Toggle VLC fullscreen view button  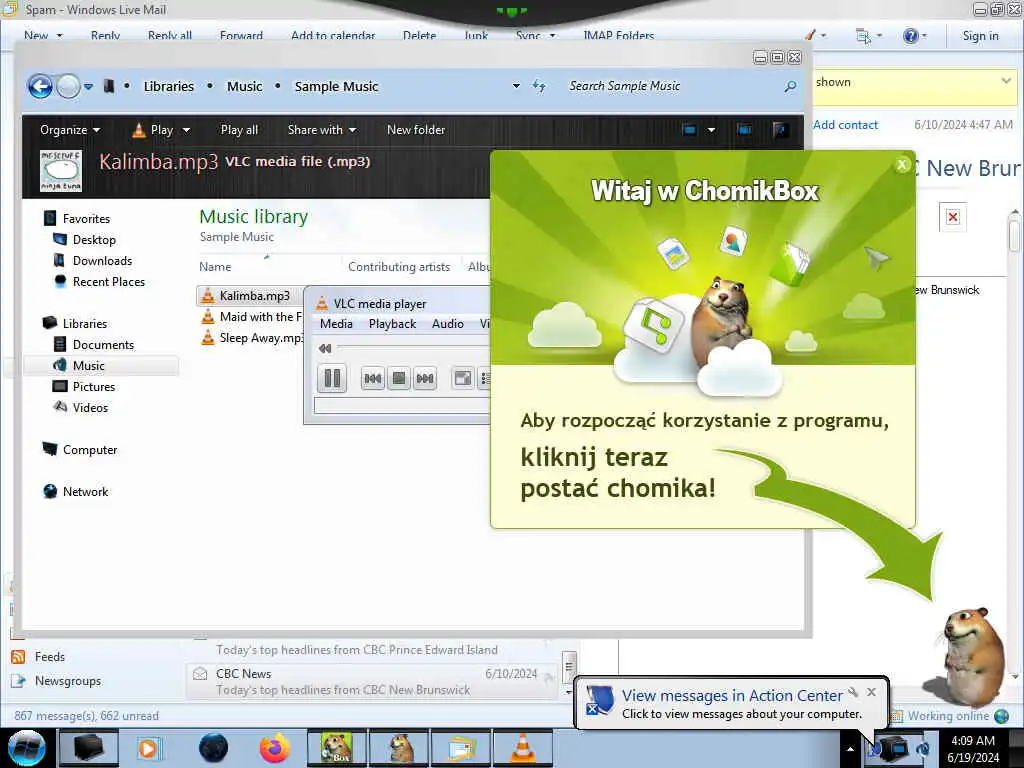pyautogui.click(x=462, y=378)
